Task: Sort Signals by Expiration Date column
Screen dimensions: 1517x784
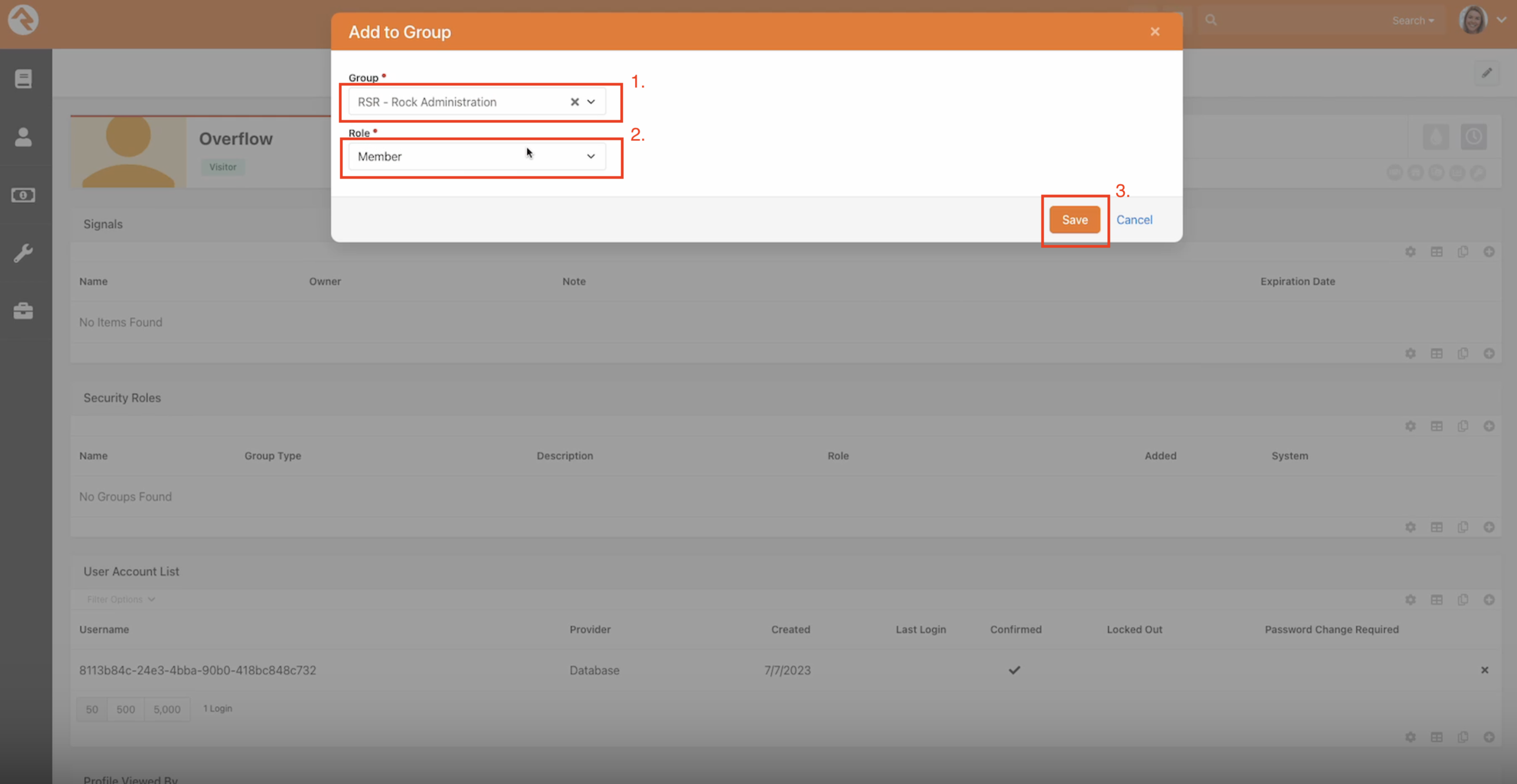Action: click(1298, 282)
